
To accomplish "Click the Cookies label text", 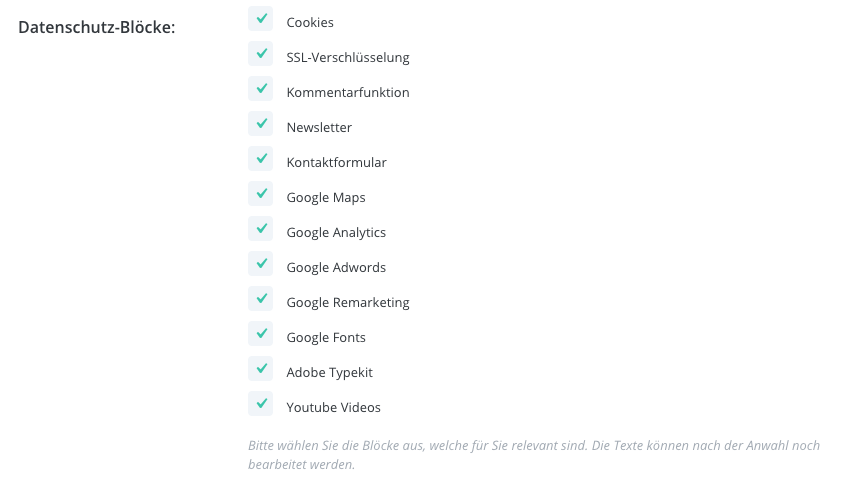I will [310, 22].
